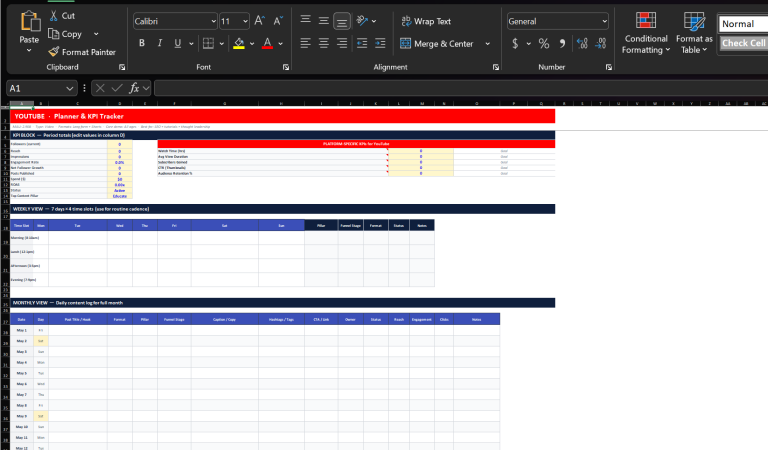Open the Copy options arrow
Screen dimensions: 768x450
coord(96,34)
